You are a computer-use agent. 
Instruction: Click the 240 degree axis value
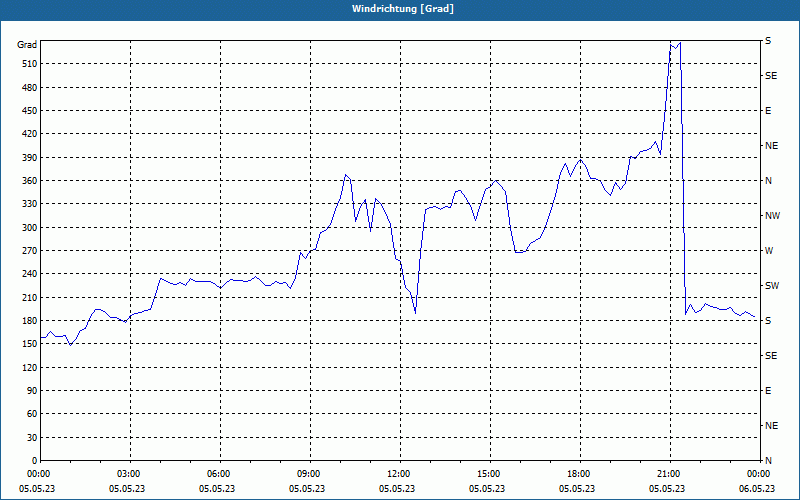pyautogui.click(x=30, y=274)
